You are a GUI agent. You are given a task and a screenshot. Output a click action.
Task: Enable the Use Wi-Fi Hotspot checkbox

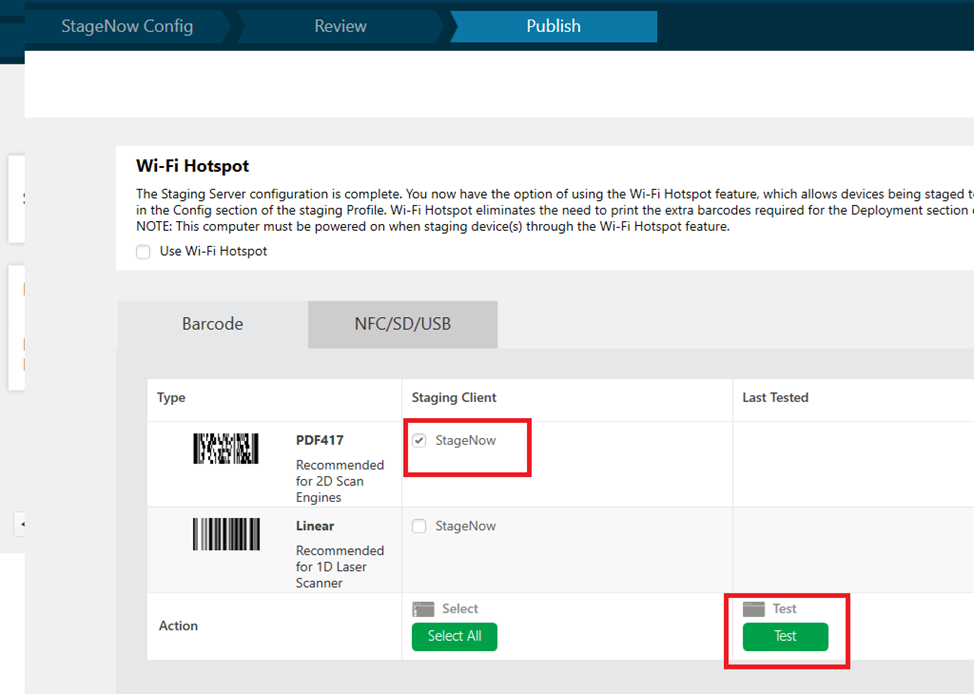[x=143, y=251]
